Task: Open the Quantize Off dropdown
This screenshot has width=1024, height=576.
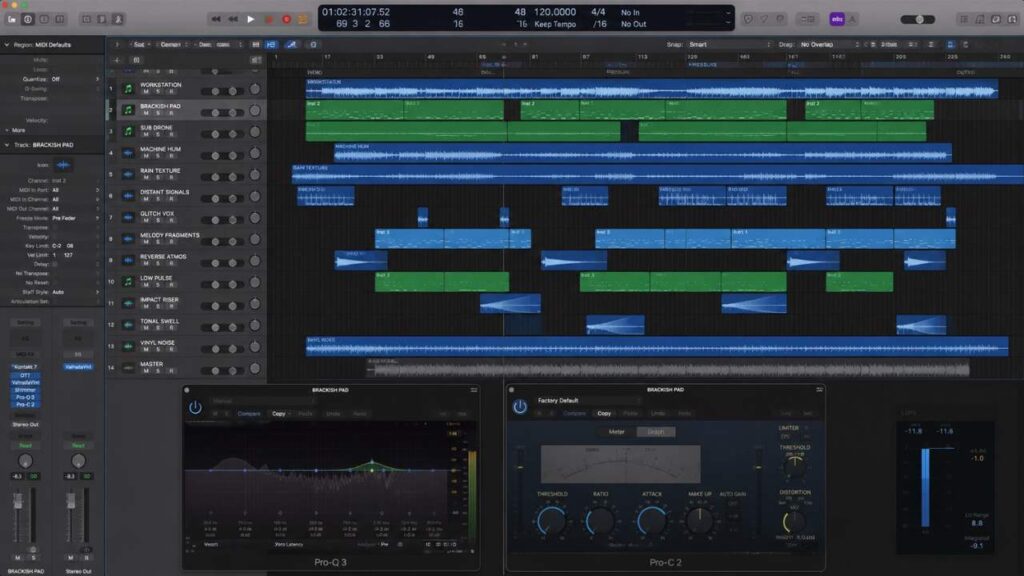Action: click(x=75, y=79)
